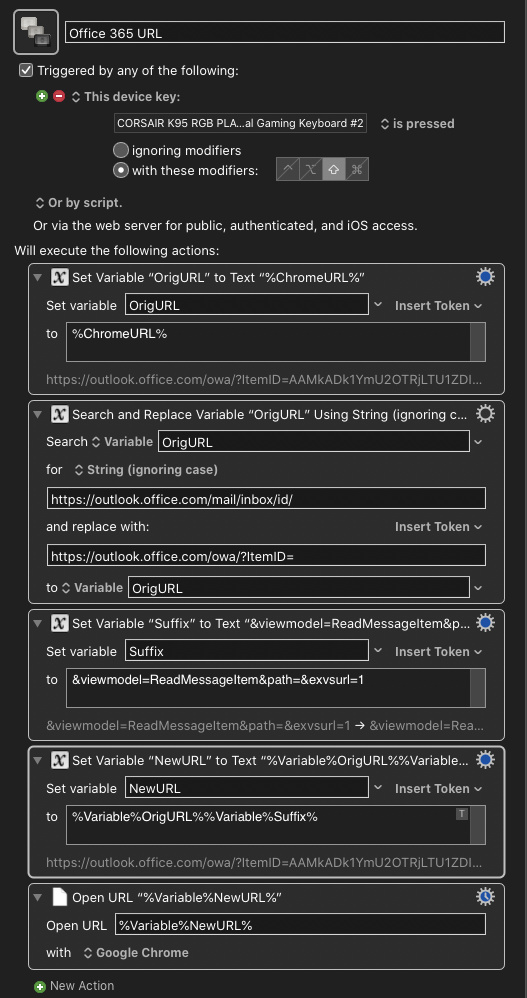This screenshot has width=527, height=998.
Task: Open gear menu for Set Variable Suffix action
Action: coord(485,623)
